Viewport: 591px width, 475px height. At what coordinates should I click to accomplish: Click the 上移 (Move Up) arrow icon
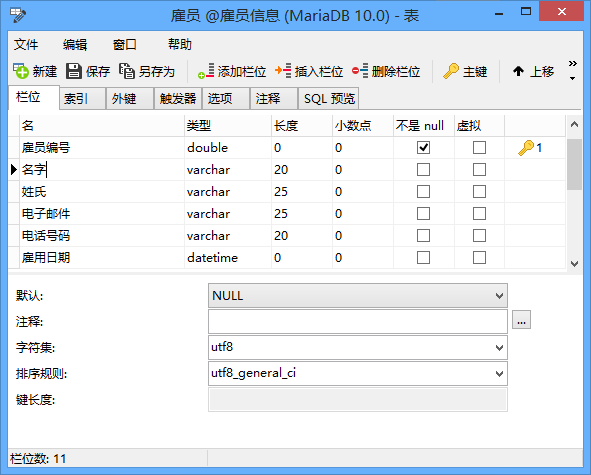pyautogui.click(x=518, y=71)
